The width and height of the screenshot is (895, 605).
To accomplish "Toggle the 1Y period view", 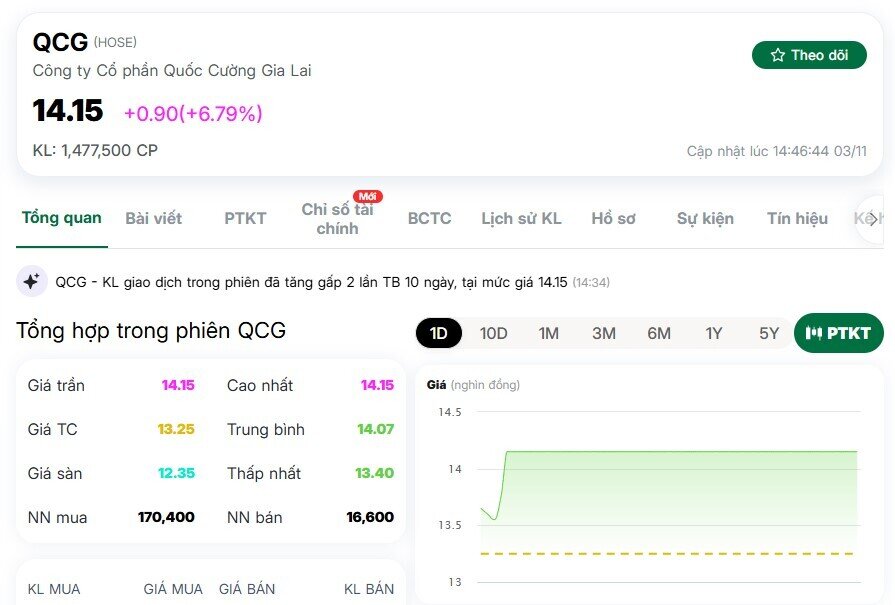I will (x=714, y=333).
